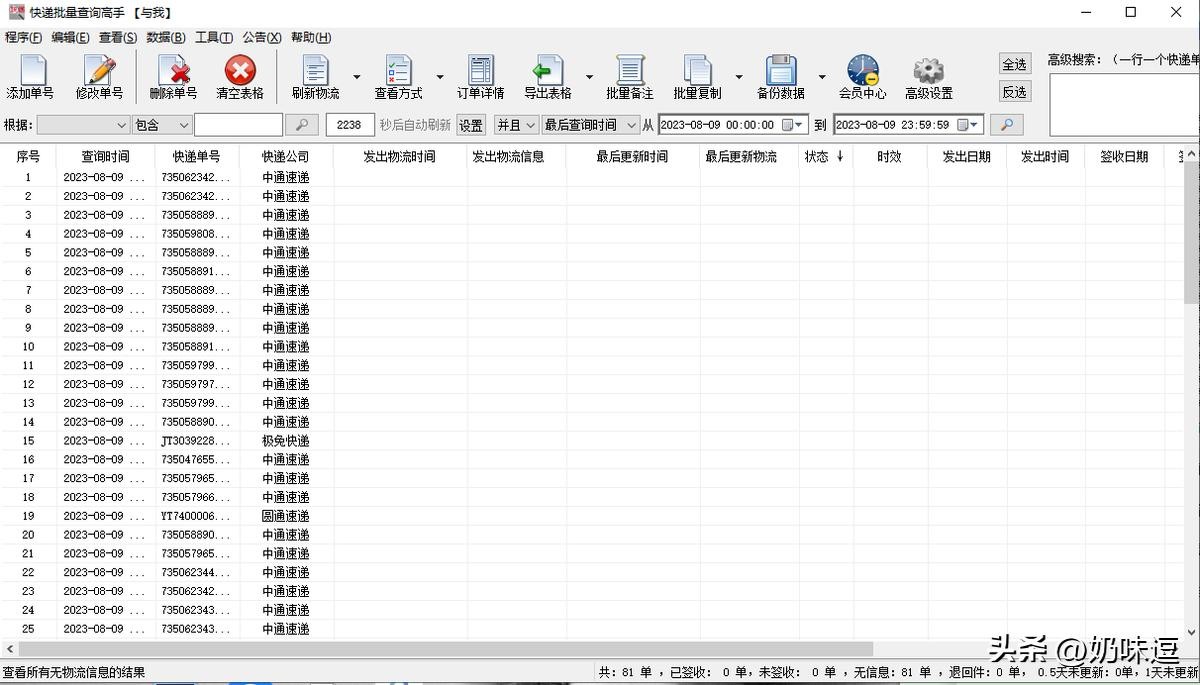Screen dimensions: 1200x685
Task: Click the 高级搜索 tracking number text box
Action: tap(1124, 104)
